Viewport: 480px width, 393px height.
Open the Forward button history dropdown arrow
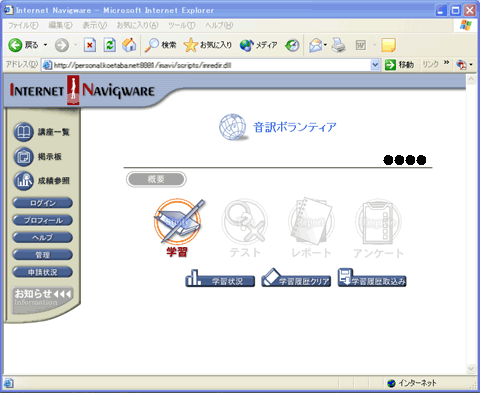(75, 45)
